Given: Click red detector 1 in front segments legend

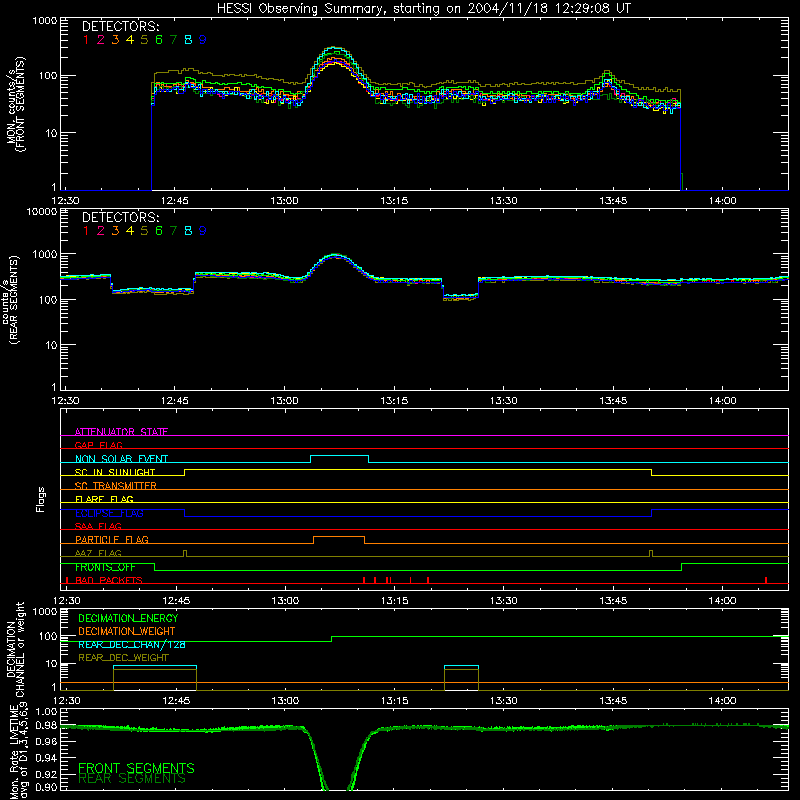Looking at the screenshot, I should (x=86, y=40).
